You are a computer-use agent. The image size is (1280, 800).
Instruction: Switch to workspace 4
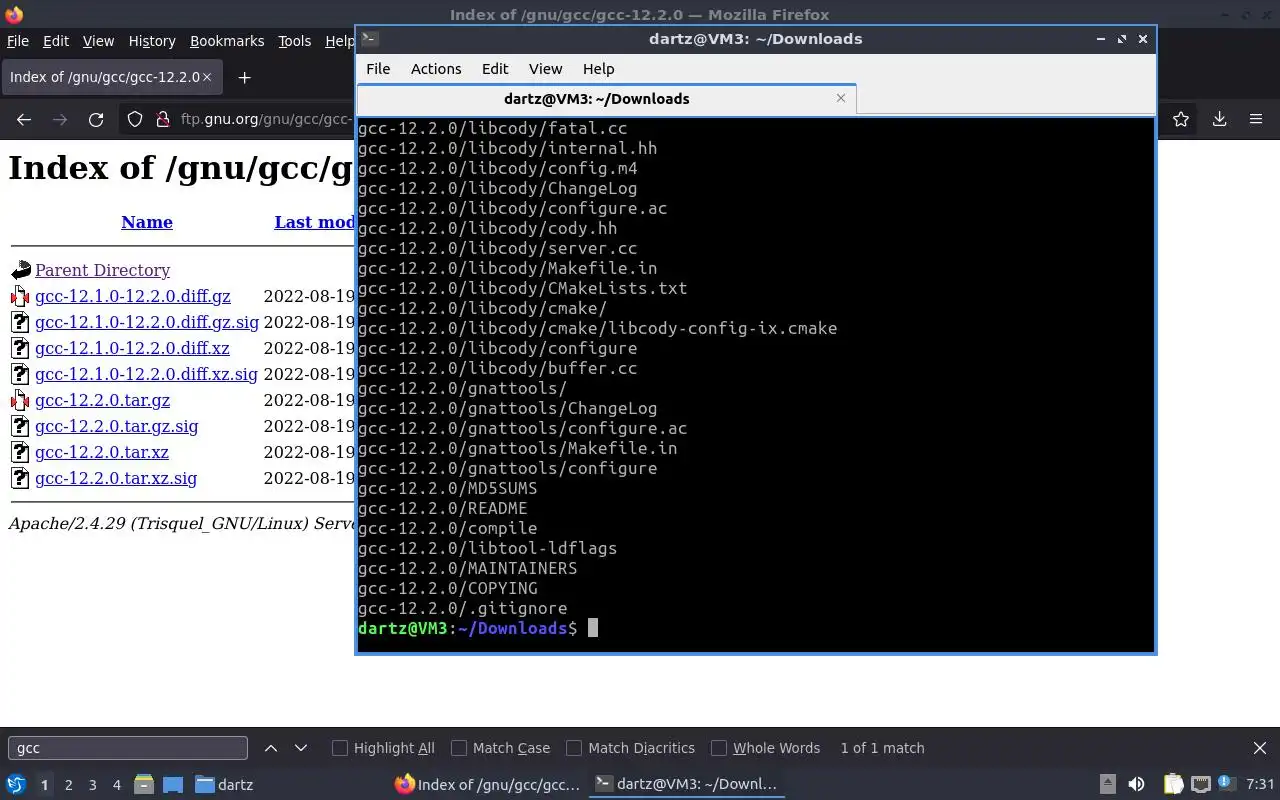coord(117,785)
